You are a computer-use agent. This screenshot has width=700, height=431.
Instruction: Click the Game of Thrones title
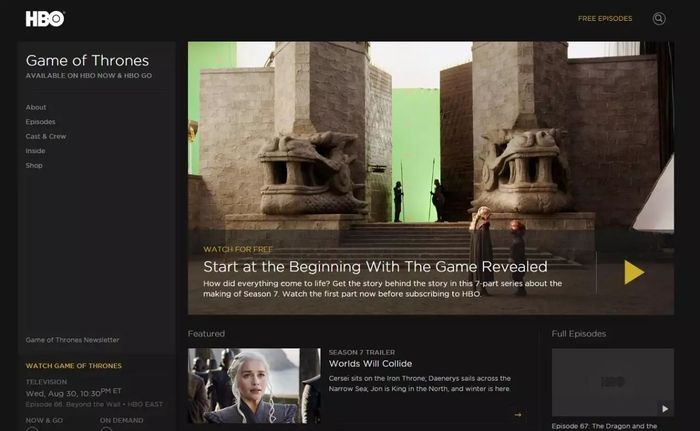[x=87, y=60]
